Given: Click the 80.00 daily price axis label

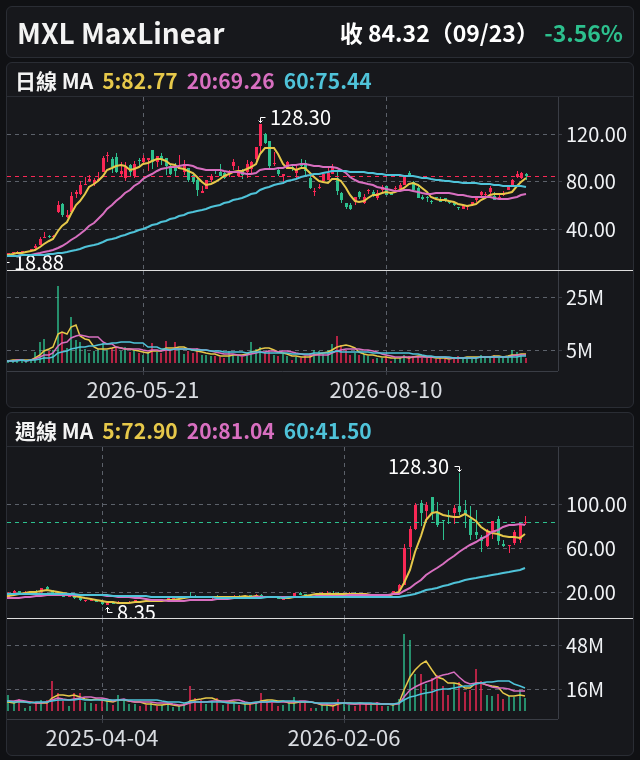Looking at the screenshot, I should [591, 182].
